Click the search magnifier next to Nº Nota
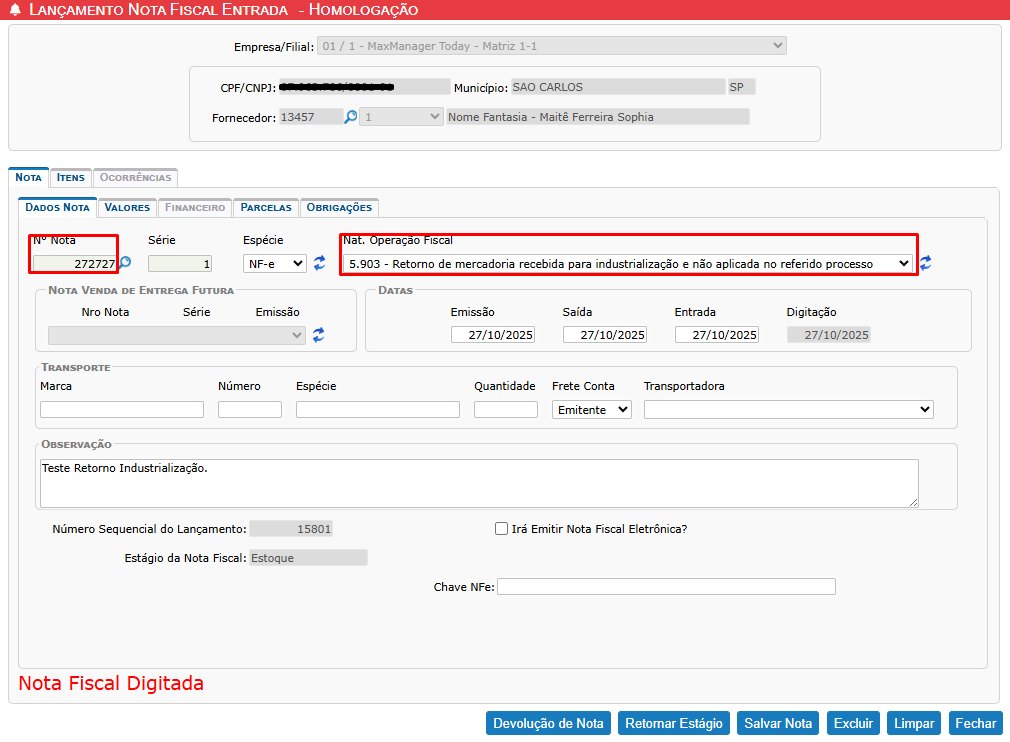The image size is (1010, 742). (x=125, y=263)
